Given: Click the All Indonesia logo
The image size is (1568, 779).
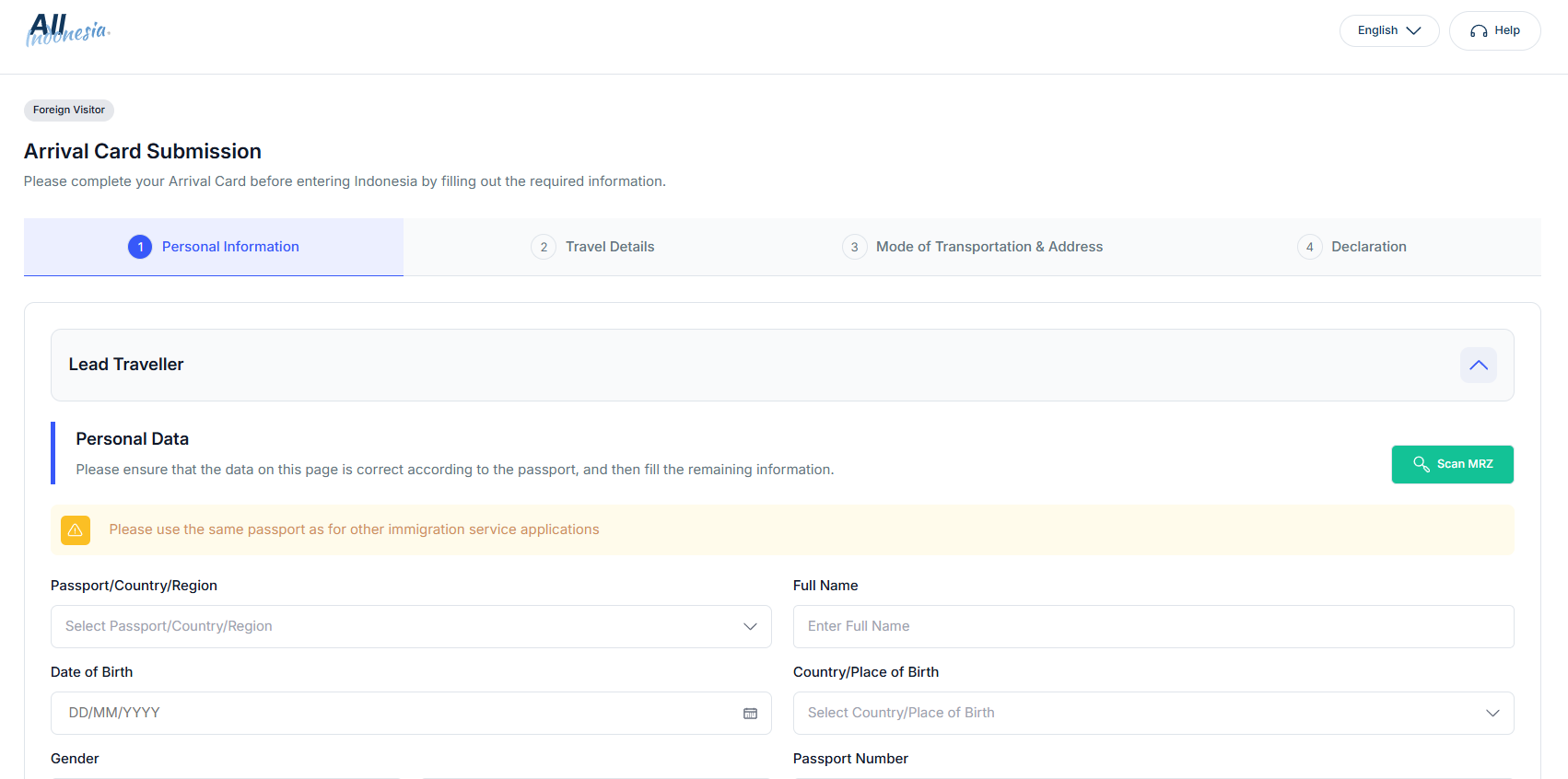Looking at the screenshot, I should (x=68, y=29).
